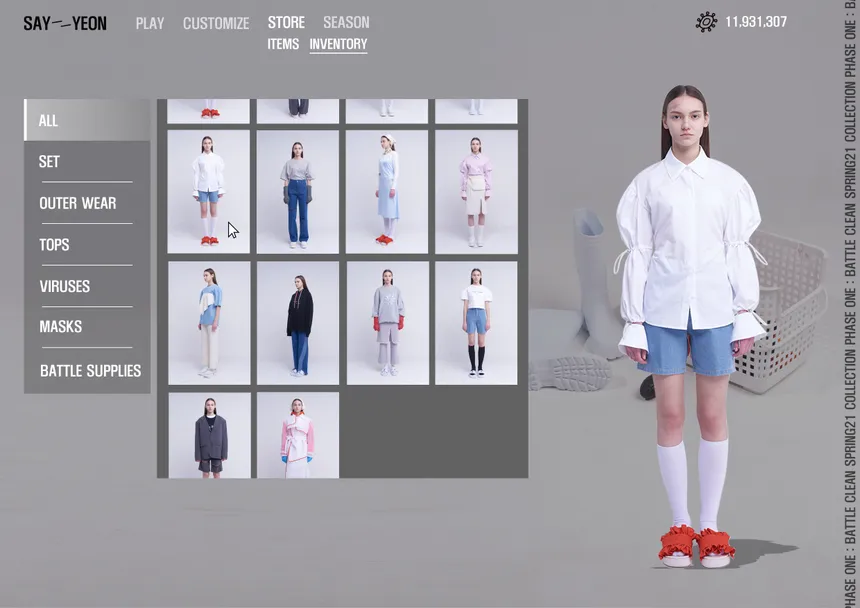
Task: Click the 11,931,307 currency balance
Action: [756, 22]
